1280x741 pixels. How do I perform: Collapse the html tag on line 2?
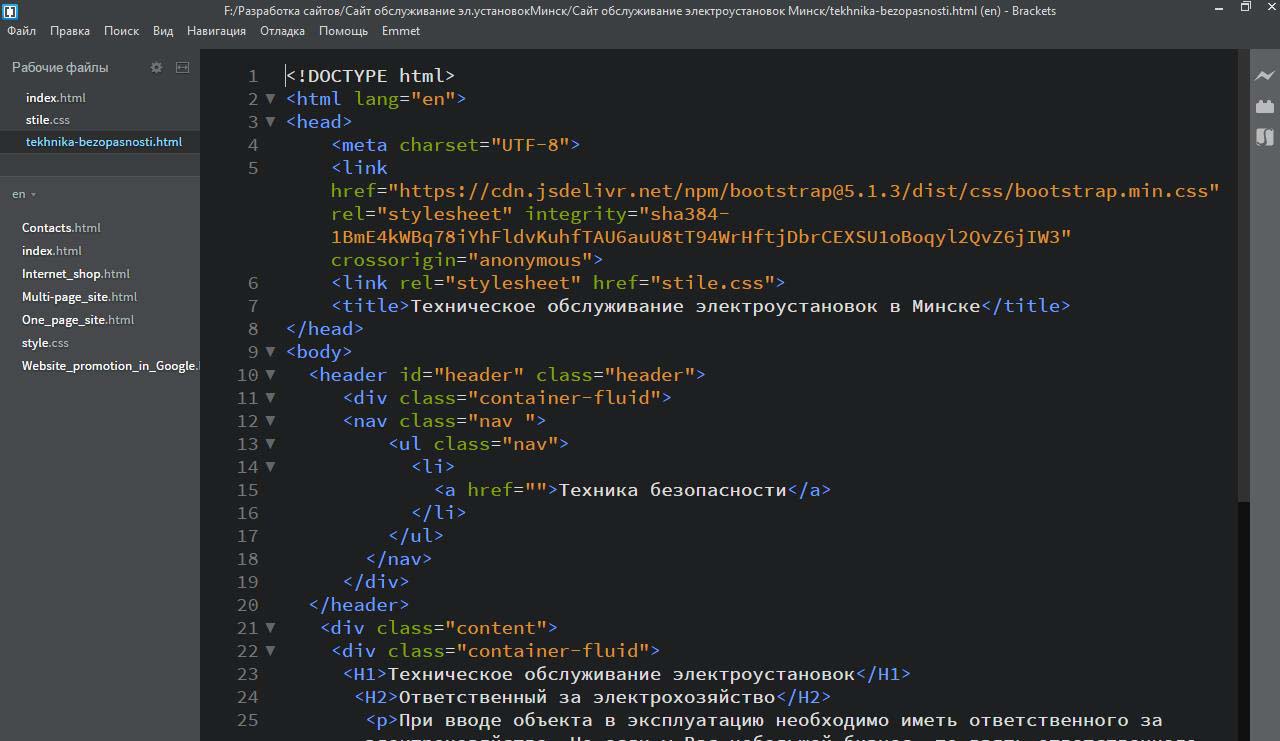click(x=270, y=99)
